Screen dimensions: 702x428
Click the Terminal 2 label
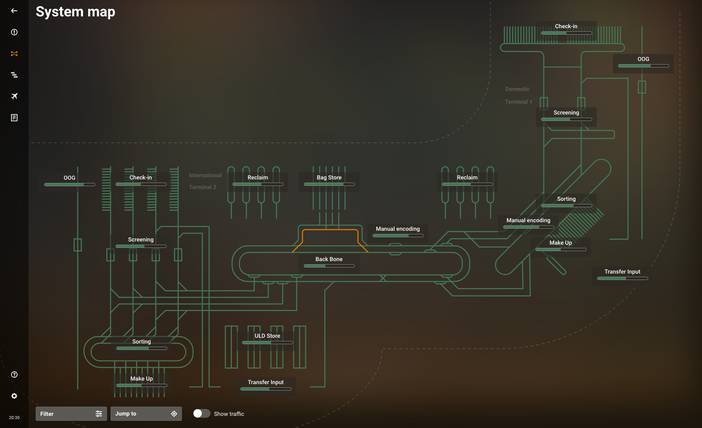(202, 187)
